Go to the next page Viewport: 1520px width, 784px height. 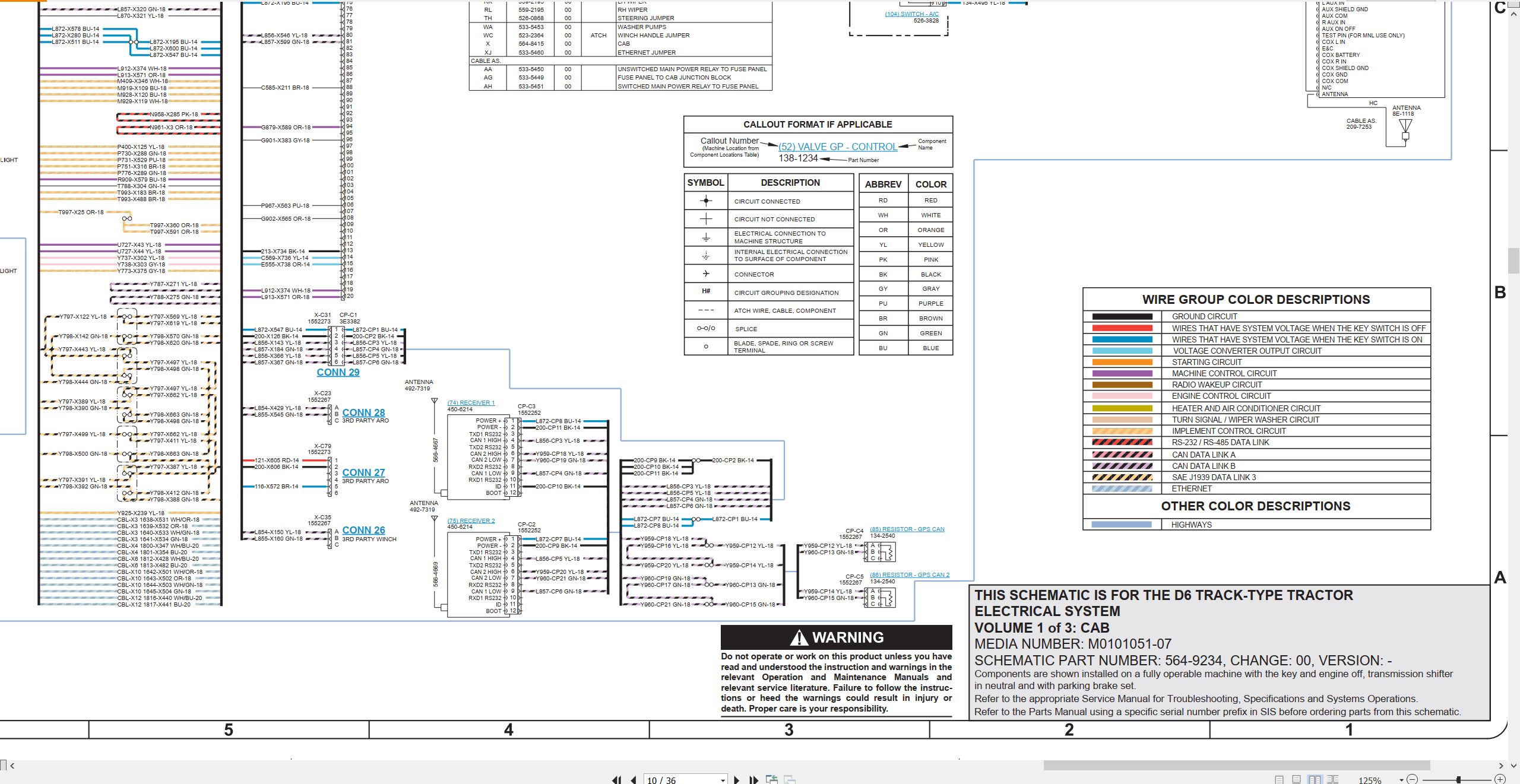pos(736,780)
